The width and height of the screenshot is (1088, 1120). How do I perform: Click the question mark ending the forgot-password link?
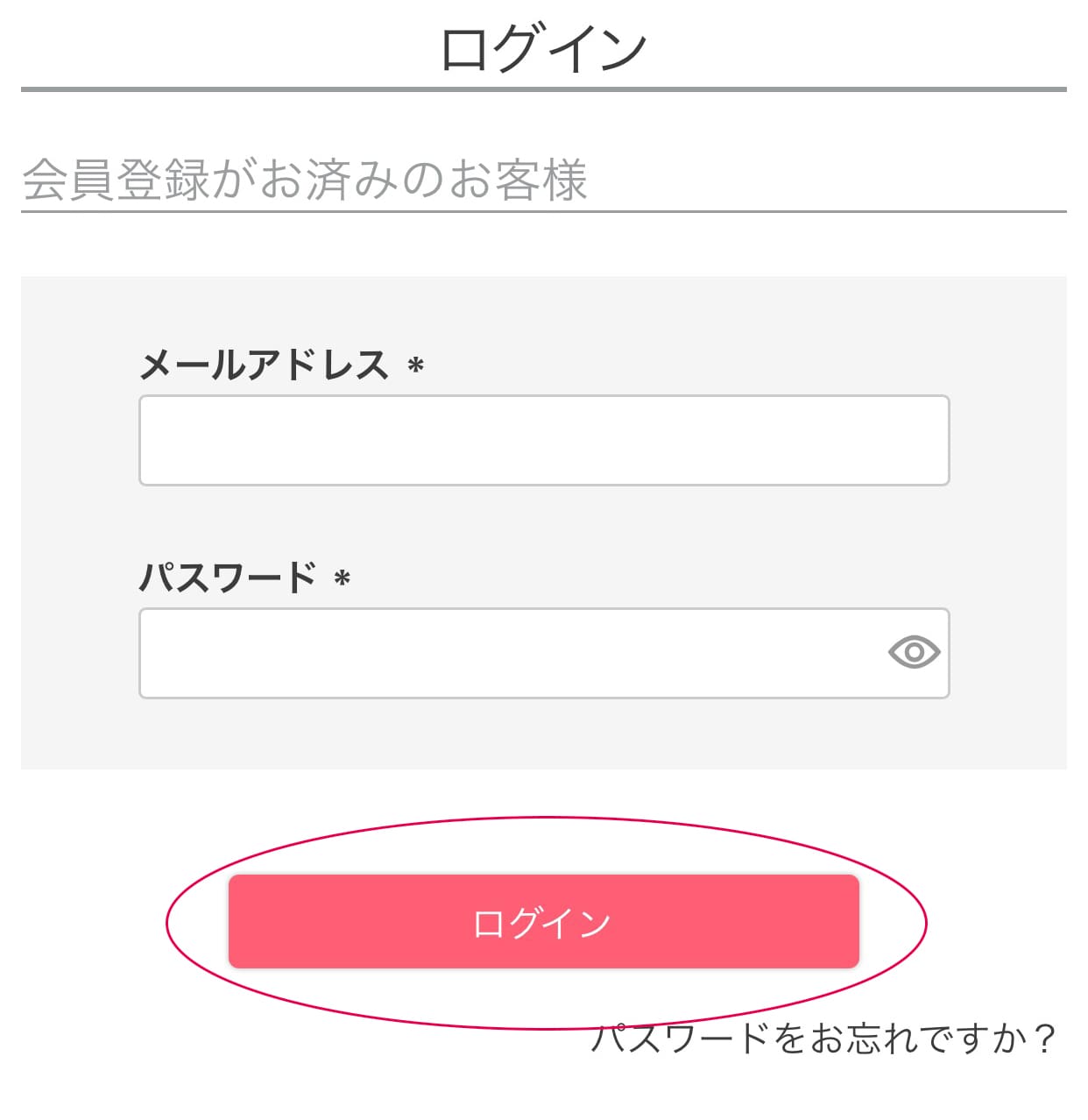coord(1044,1039)
